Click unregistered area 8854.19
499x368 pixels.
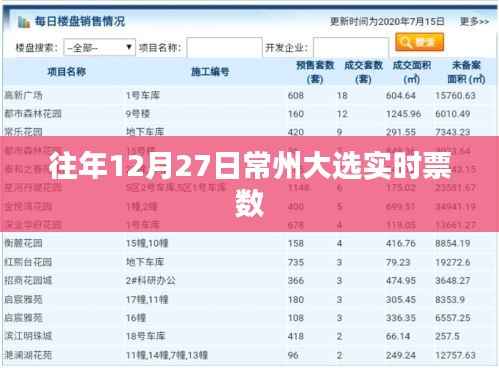(x=453, y=243)
